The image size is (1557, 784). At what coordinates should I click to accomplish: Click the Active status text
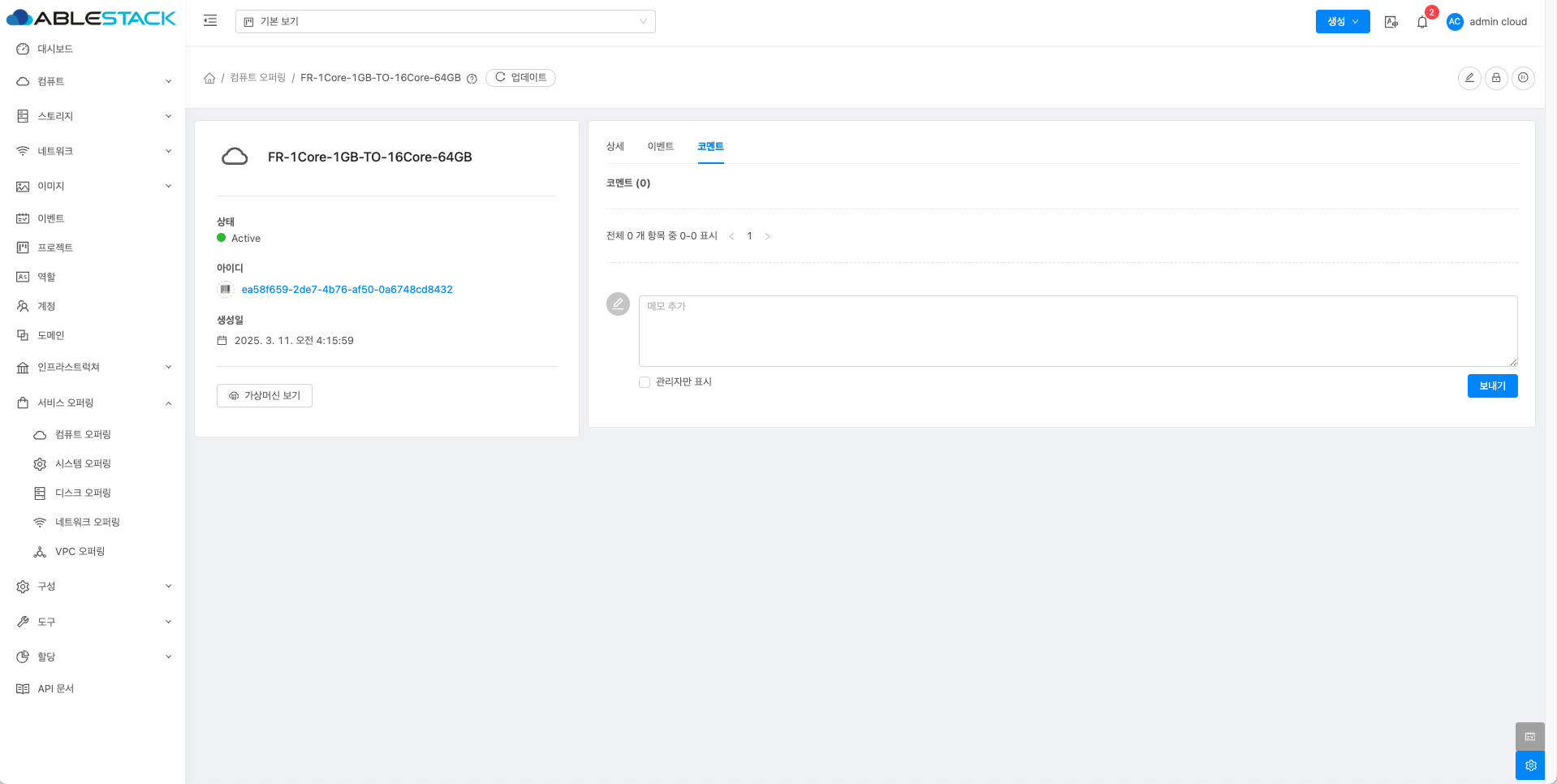[x=246, y=239]
